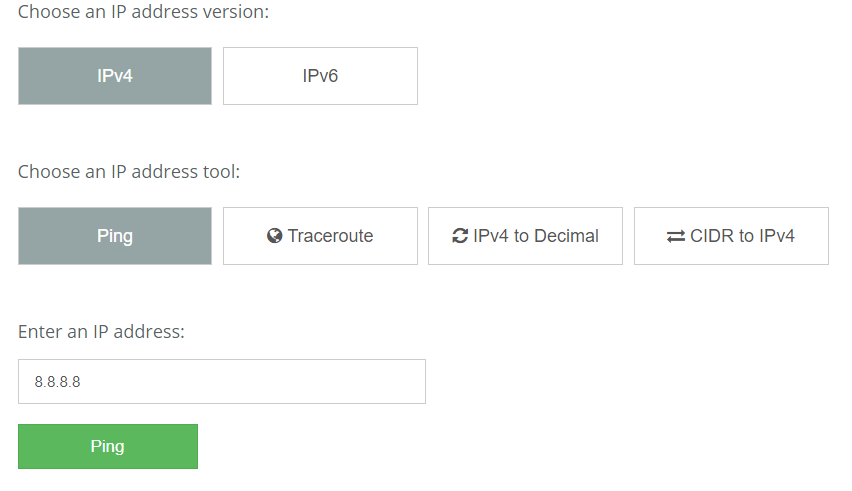Click the two-way exchange arrows icon
This screenshot has width=852, height=491.
click(x=676, y=237)
